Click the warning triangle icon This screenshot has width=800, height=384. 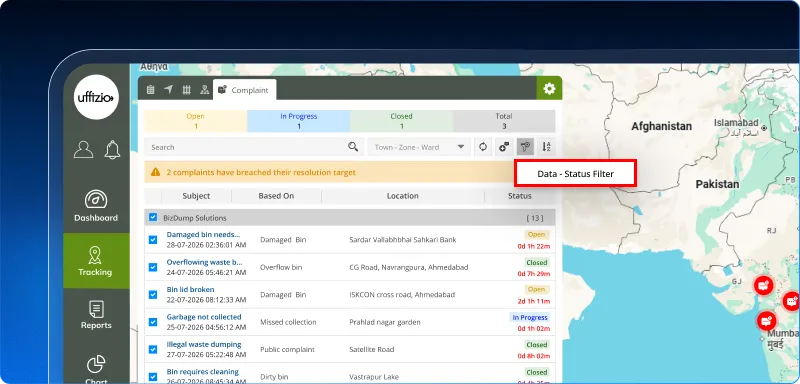(x=156, y=172)
